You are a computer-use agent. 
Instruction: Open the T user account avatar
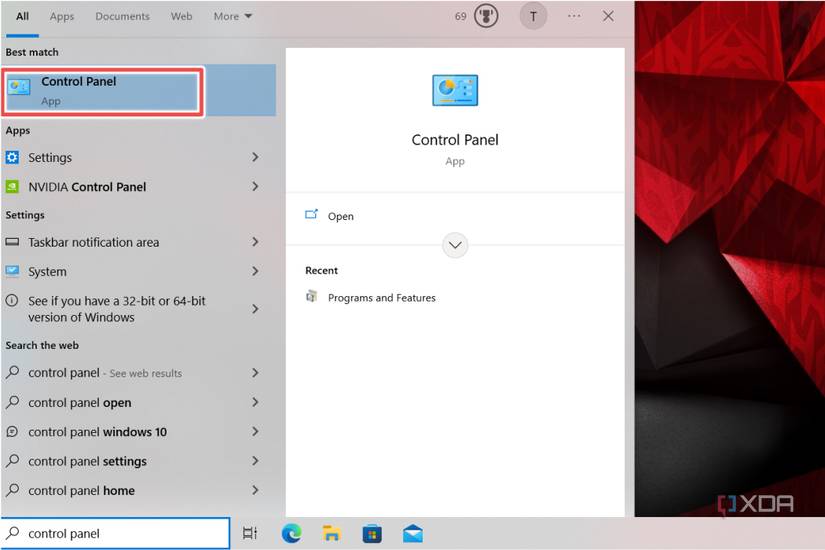click(533, 16)
